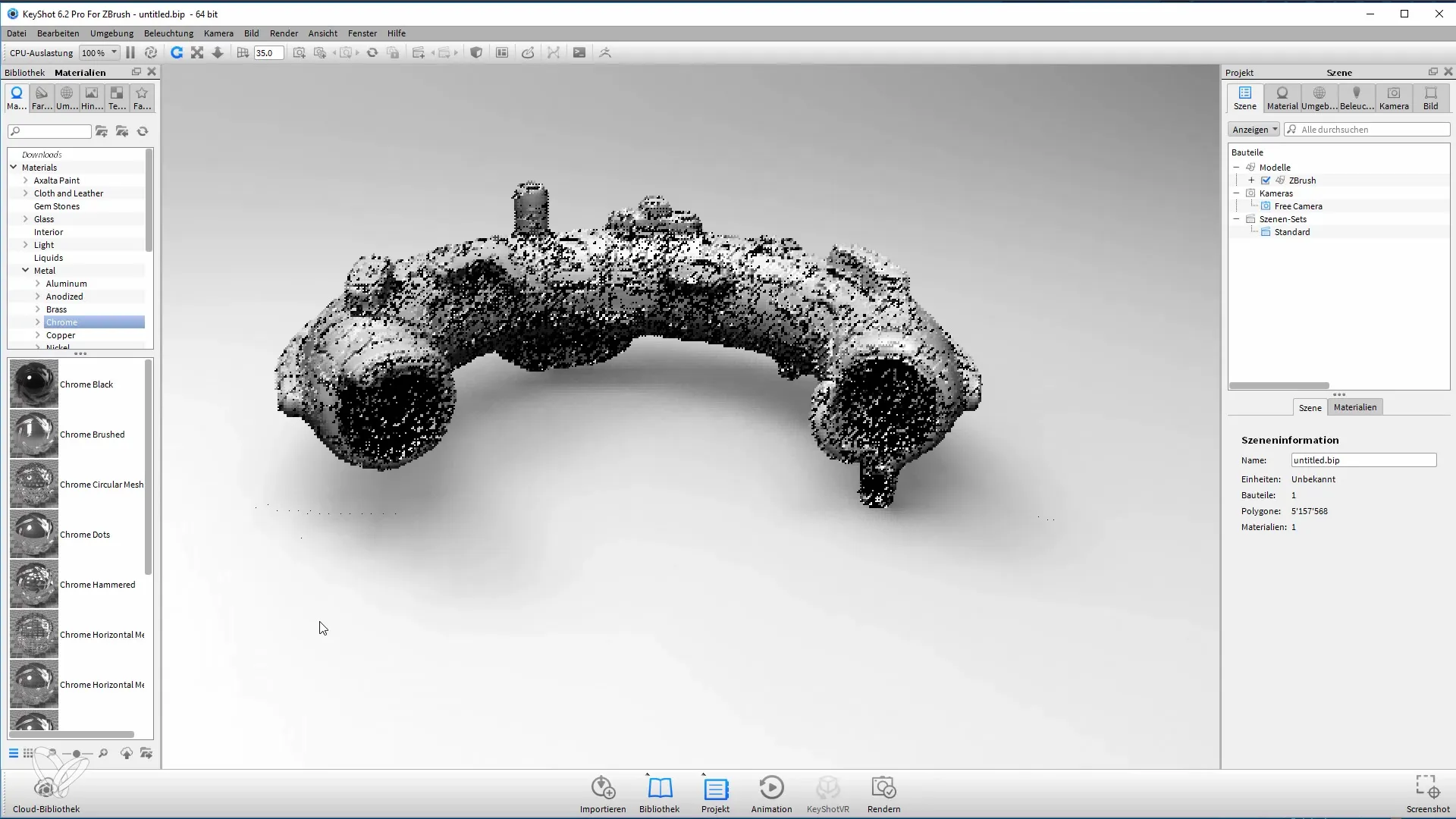1456x819 pixels.
Task: Click the add folder icon in the library
Action: [102, 131]
